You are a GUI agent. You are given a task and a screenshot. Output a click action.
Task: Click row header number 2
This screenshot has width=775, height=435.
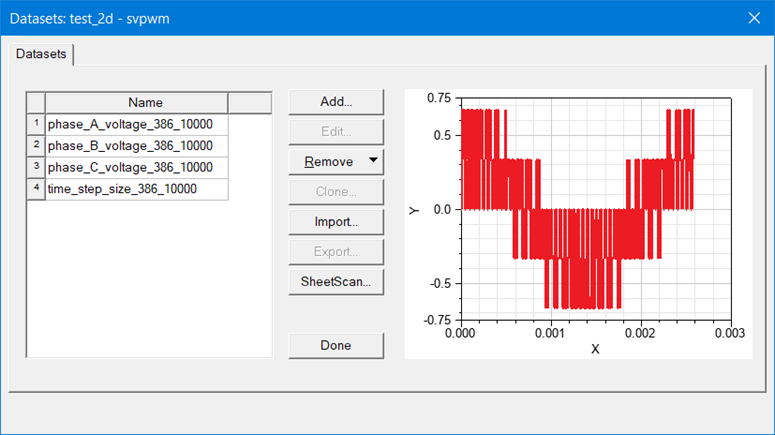click(x=36, y=146)
